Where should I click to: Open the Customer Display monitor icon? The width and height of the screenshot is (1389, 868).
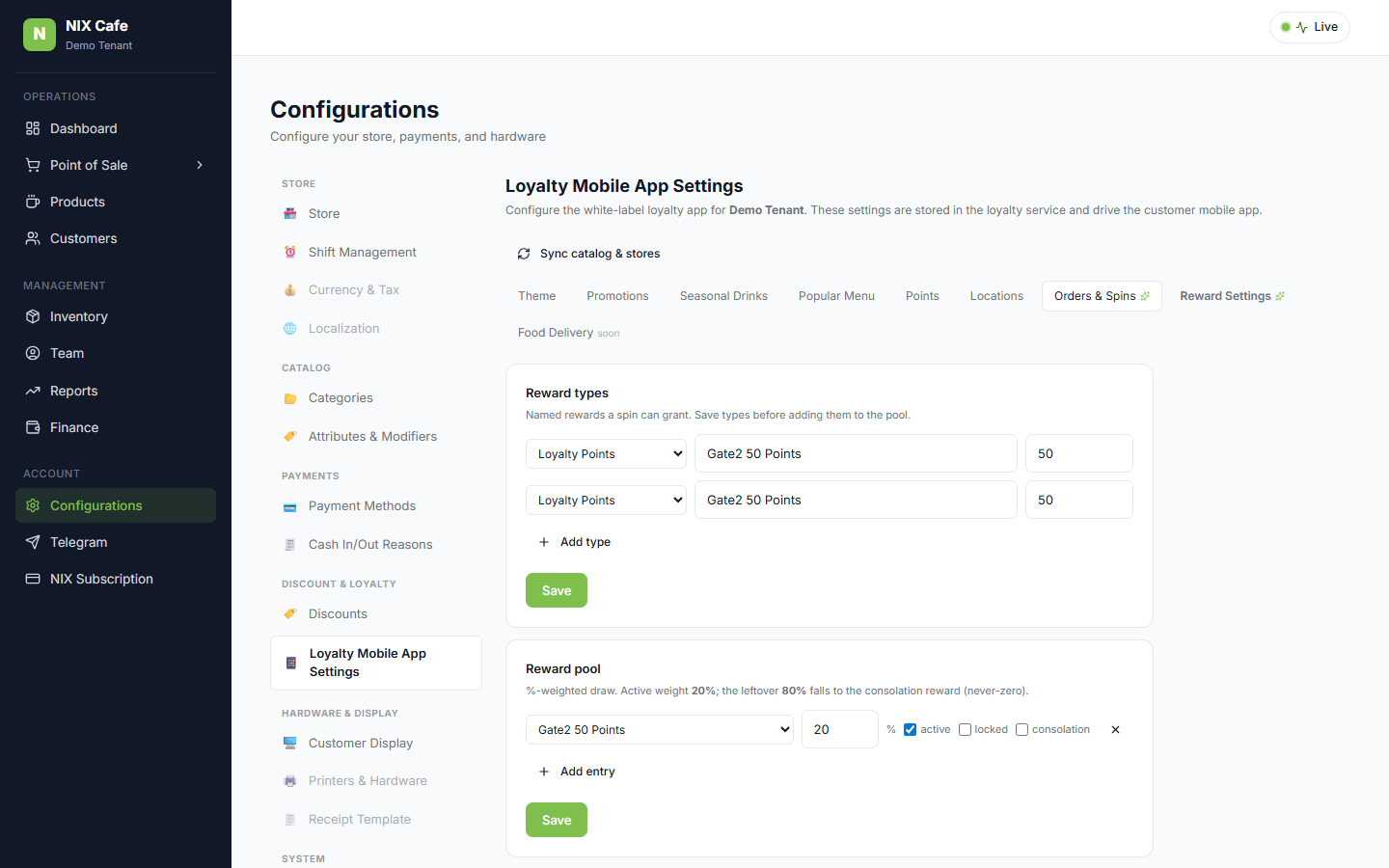click(x=290, y=743)
